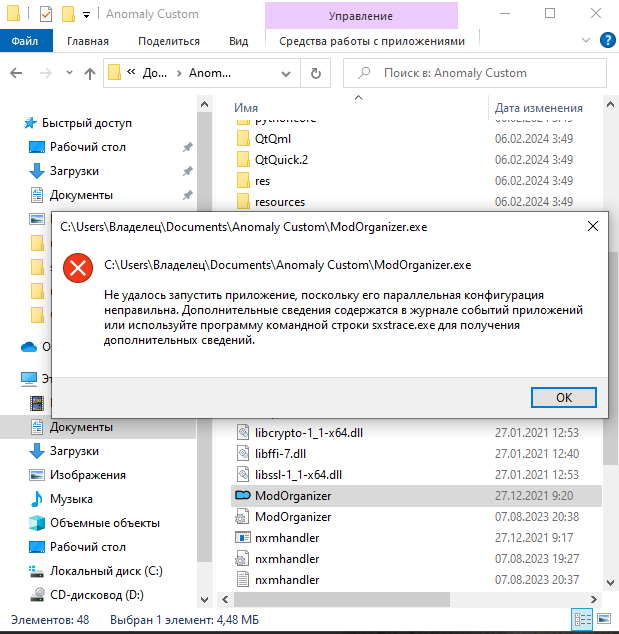
Task: Click the Anom... breadcrumb in address bar
Action: (x=210, y=73)
